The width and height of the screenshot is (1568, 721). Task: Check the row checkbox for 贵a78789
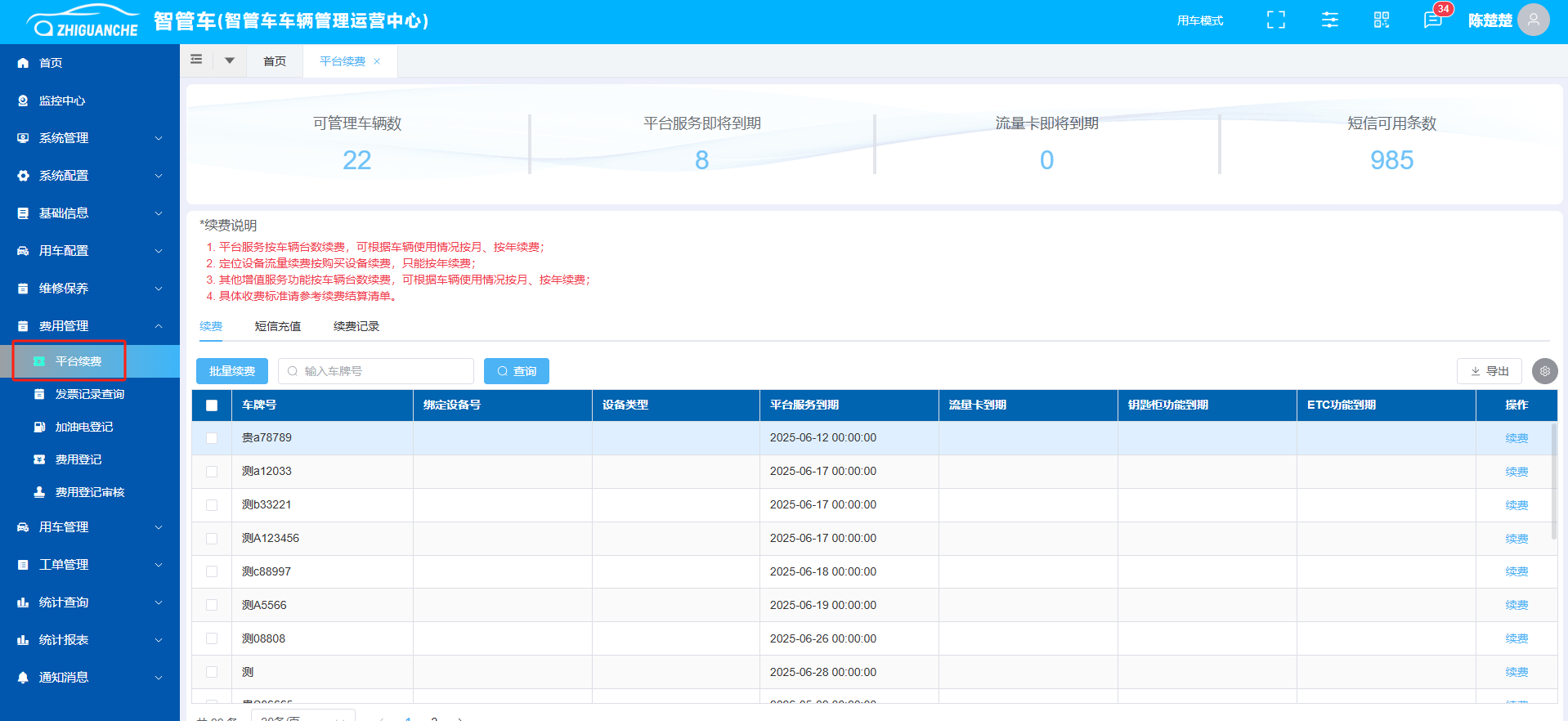pos(212,438)
